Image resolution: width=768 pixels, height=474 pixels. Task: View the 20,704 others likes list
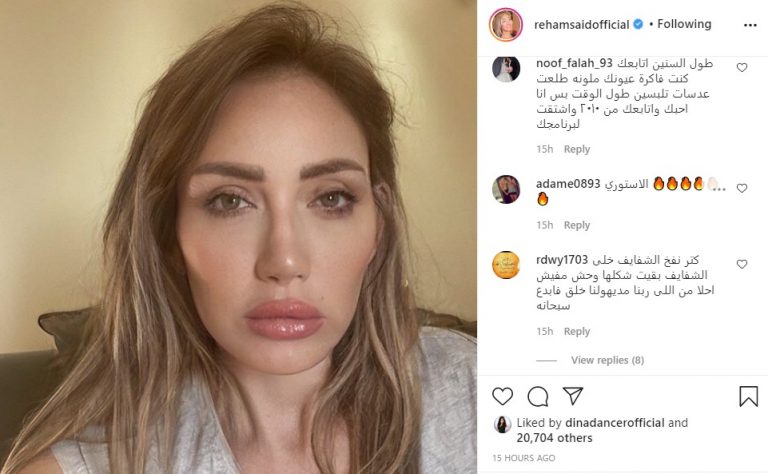(554, 438)
